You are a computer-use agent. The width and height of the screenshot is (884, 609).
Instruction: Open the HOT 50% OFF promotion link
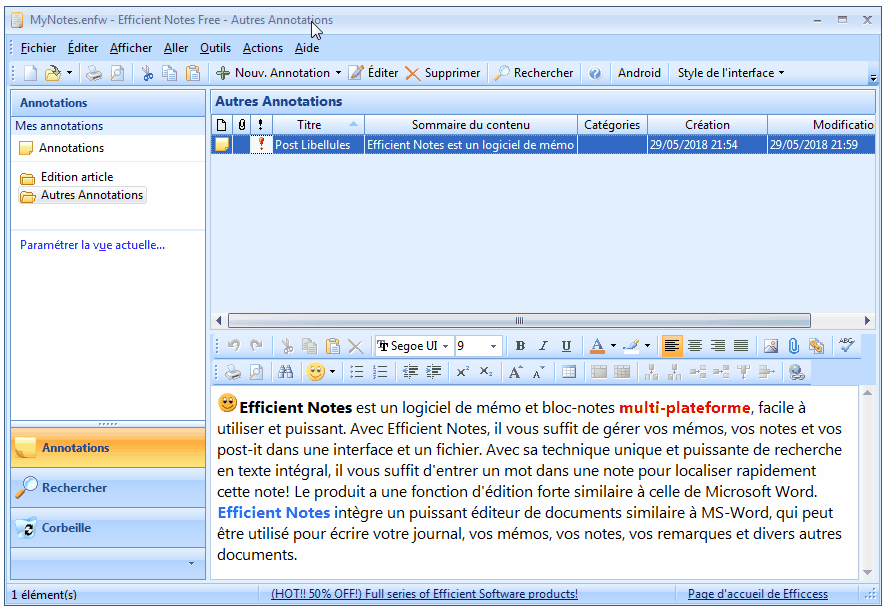(425, 594)
